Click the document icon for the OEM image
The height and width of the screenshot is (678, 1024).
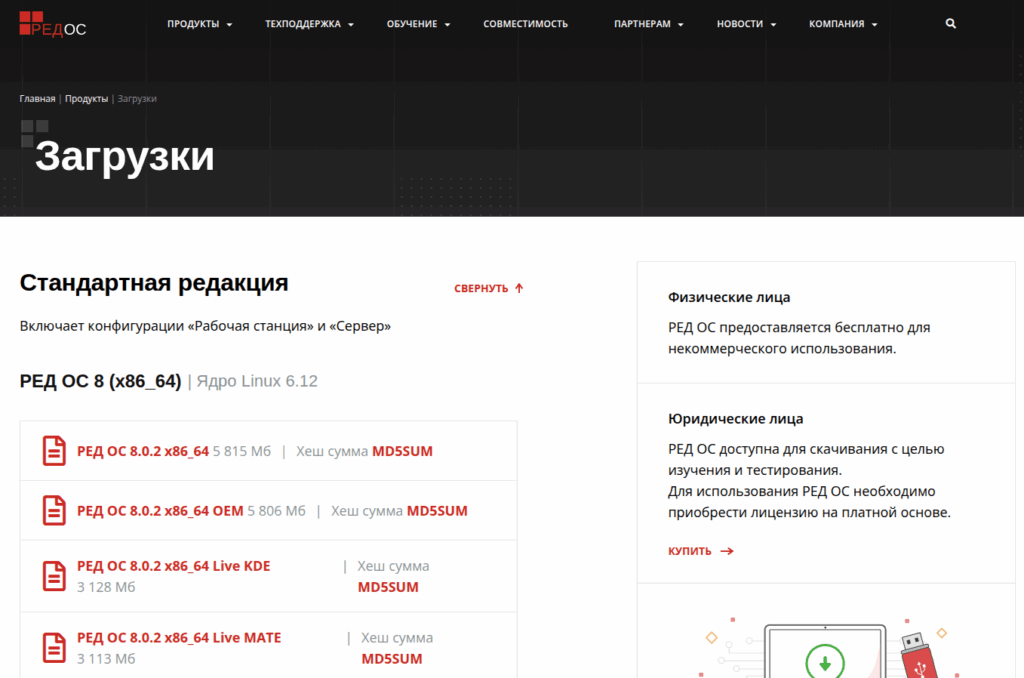click(56, 510)
